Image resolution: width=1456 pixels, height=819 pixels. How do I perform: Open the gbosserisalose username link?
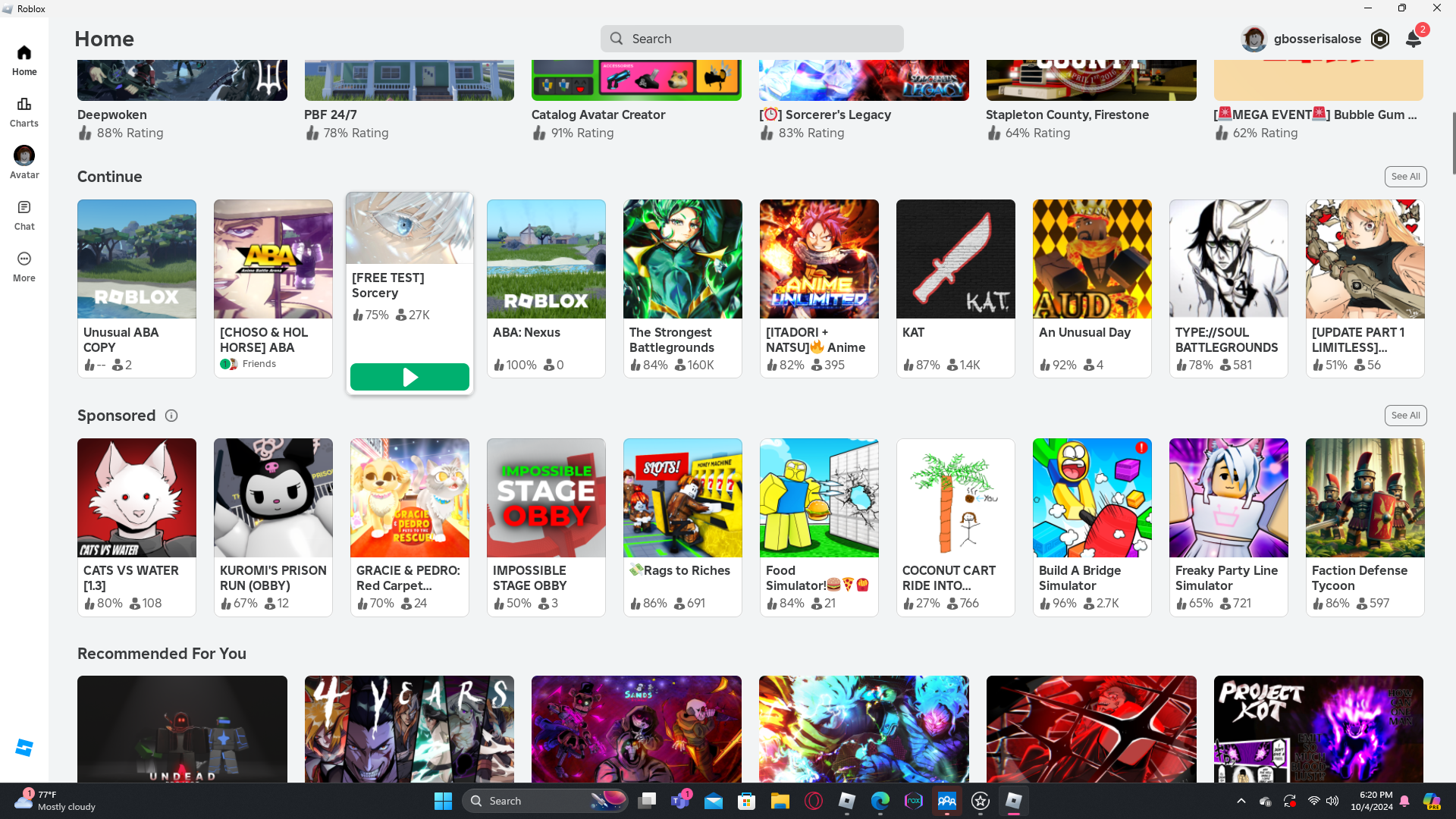[1317, 39]
